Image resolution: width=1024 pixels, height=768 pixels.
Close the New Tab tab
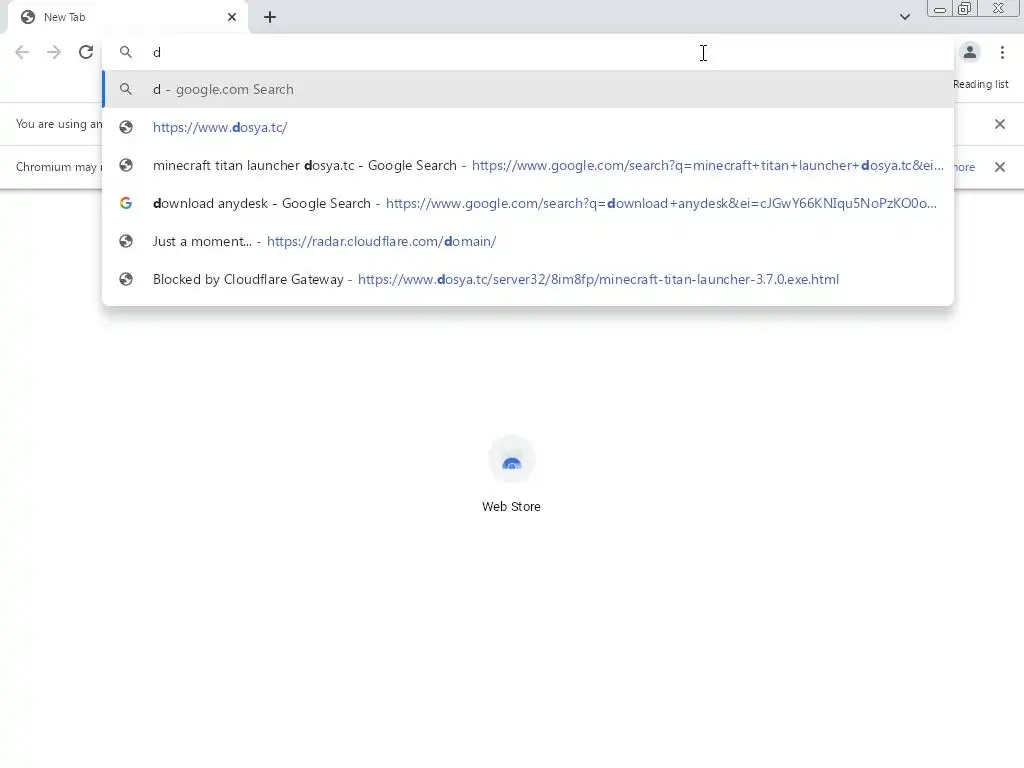(x=232, y=17)
